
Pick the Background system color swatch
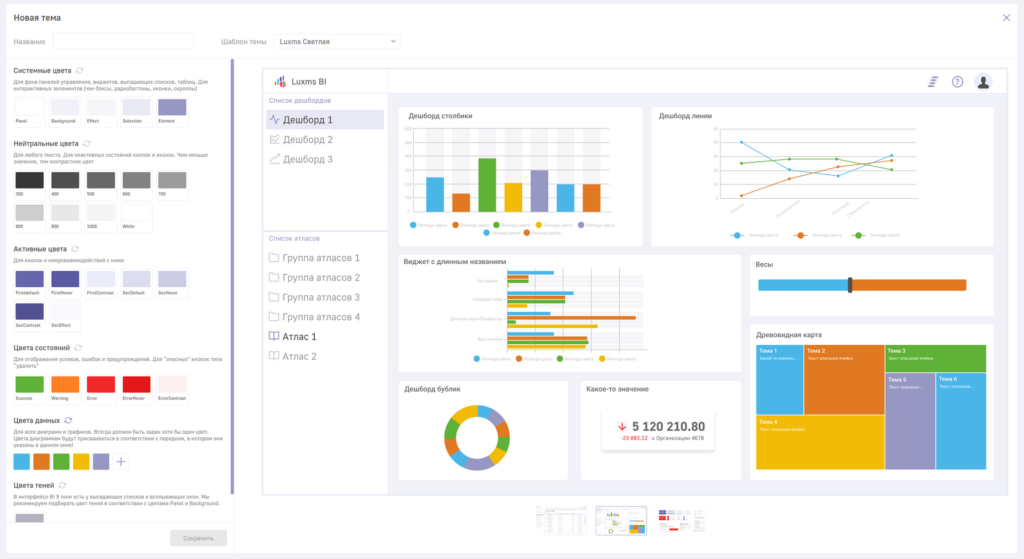click(65, 107)
